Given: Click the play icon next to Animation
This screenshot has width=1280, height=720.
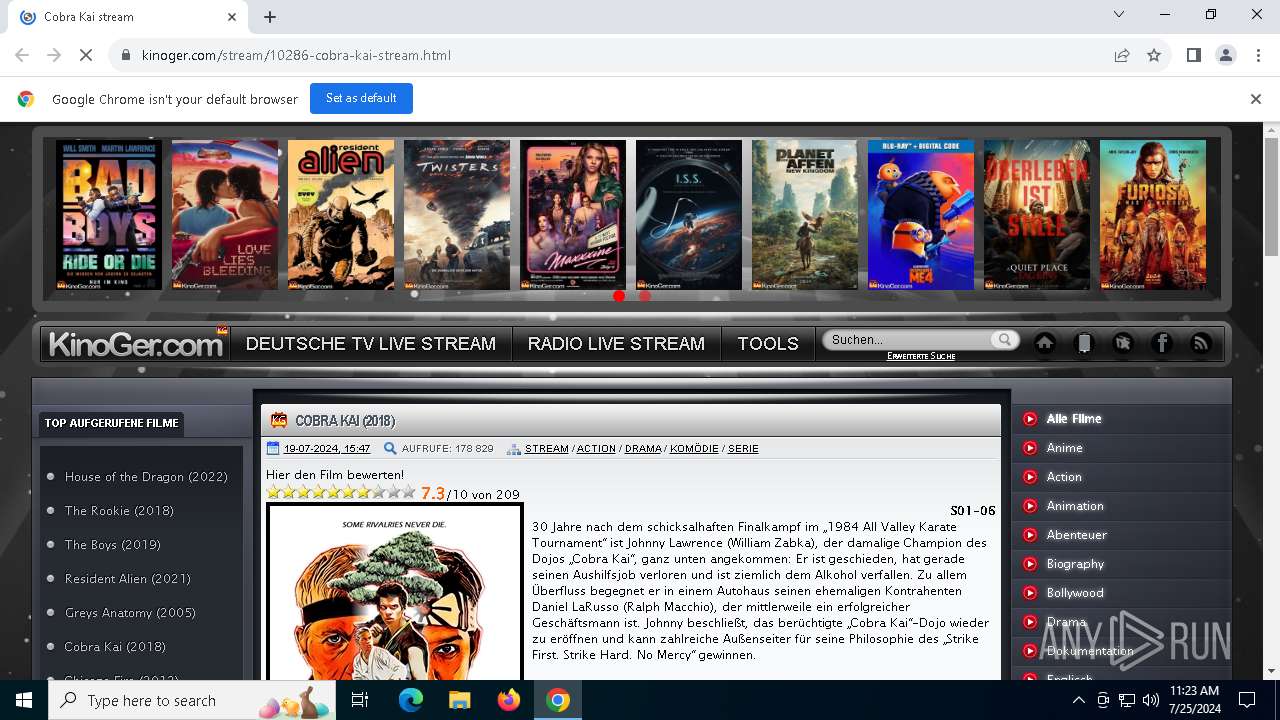Looking at the screenshot, I should click(1030, 506).
